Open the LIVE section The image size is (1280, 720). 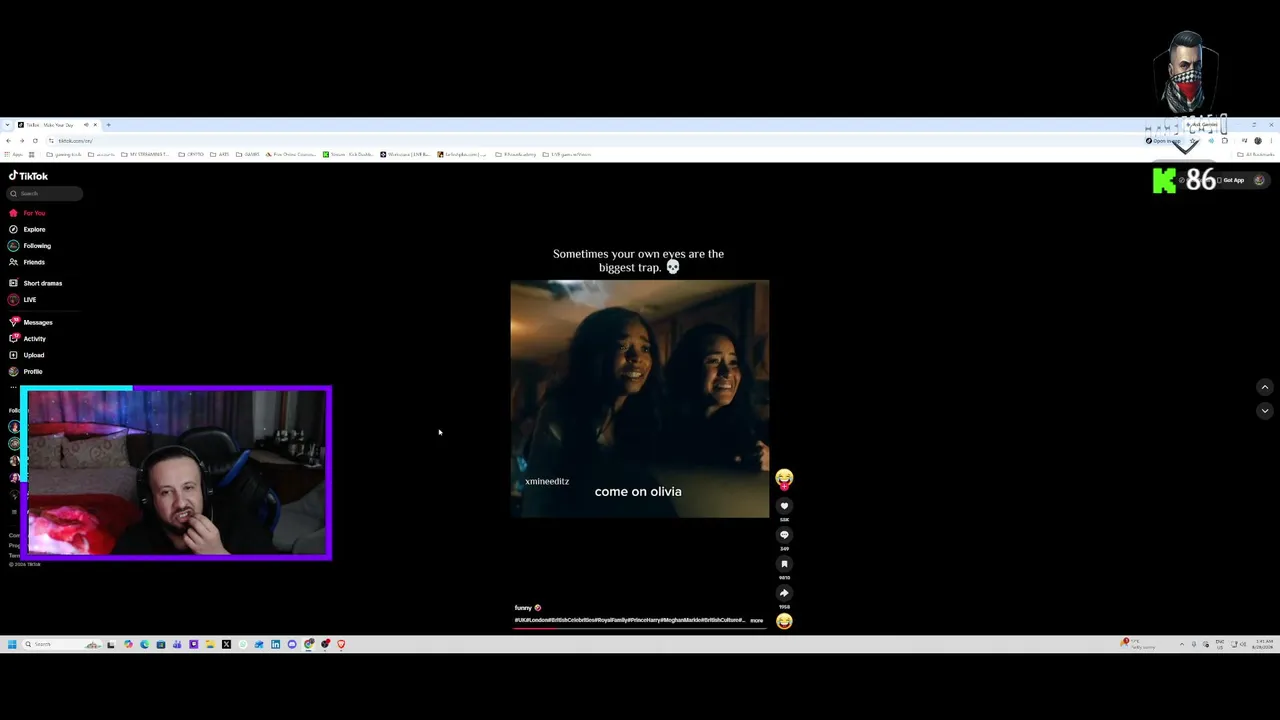pyautogui.click(x=23, y=300)
